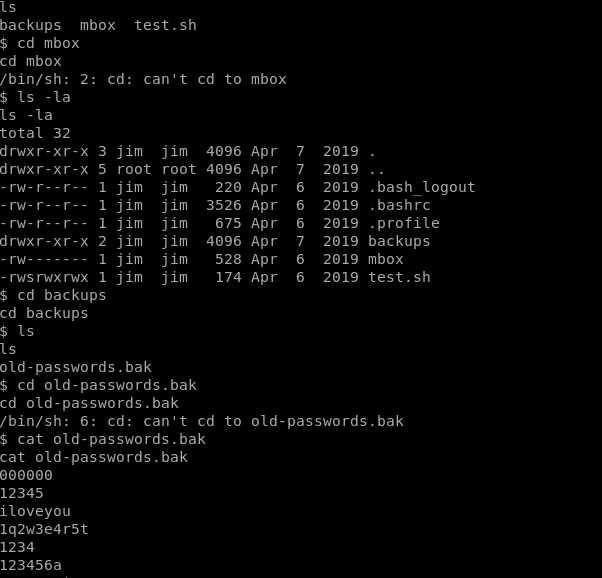This screenshot has height=578, width=602.
Task: Click the .profile filename
Action: (x=404, y=223)
